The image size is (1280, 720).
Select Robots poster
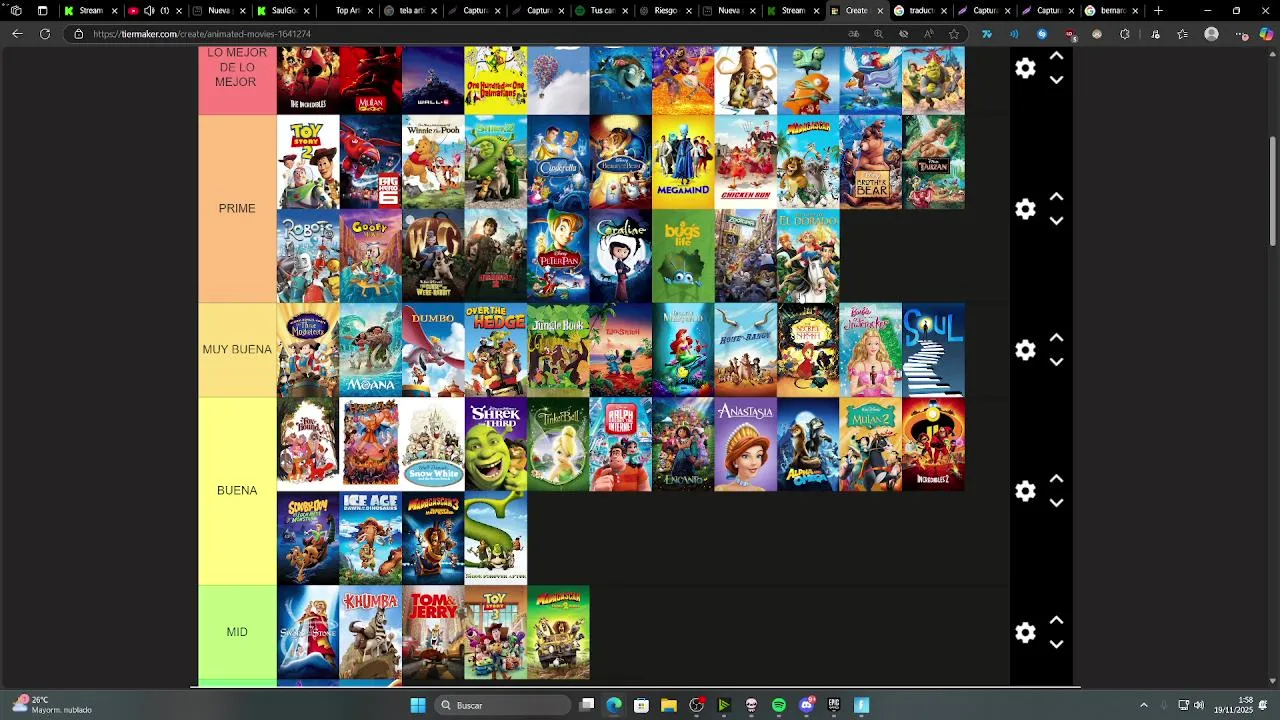coord(308,256)
